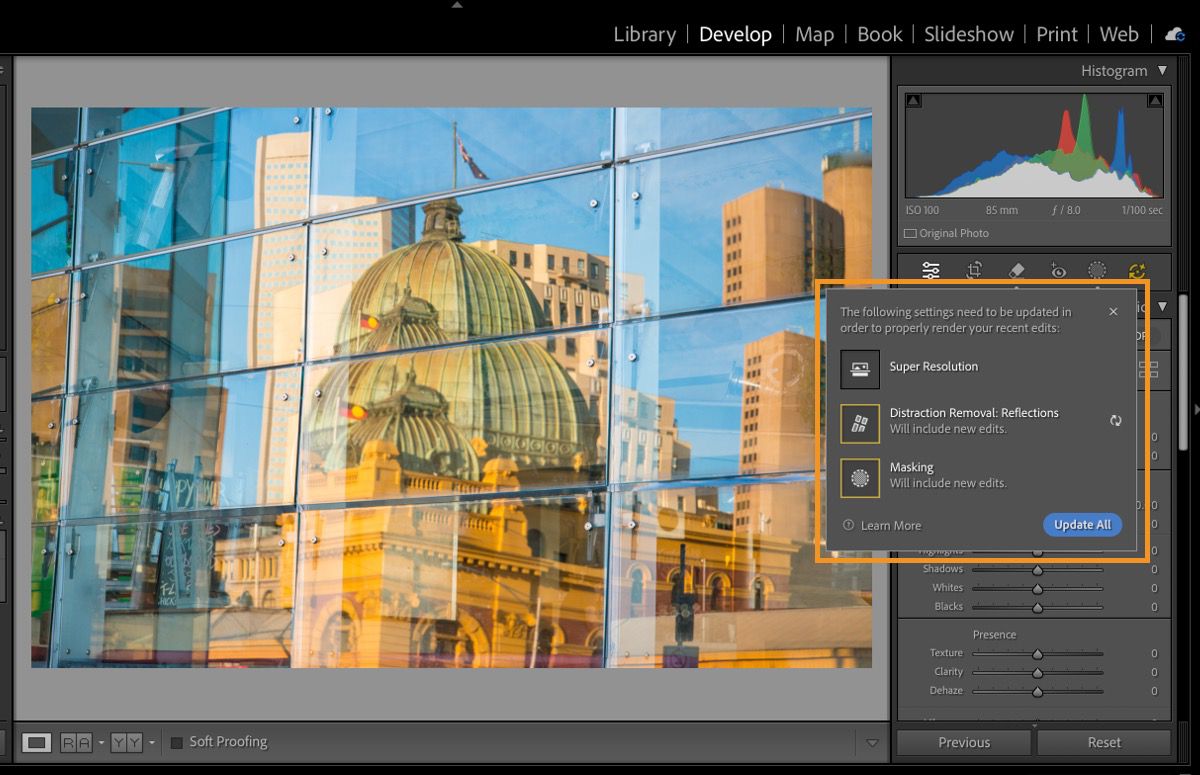Toggle histogram shadow clipping indicator

point(914,100)
